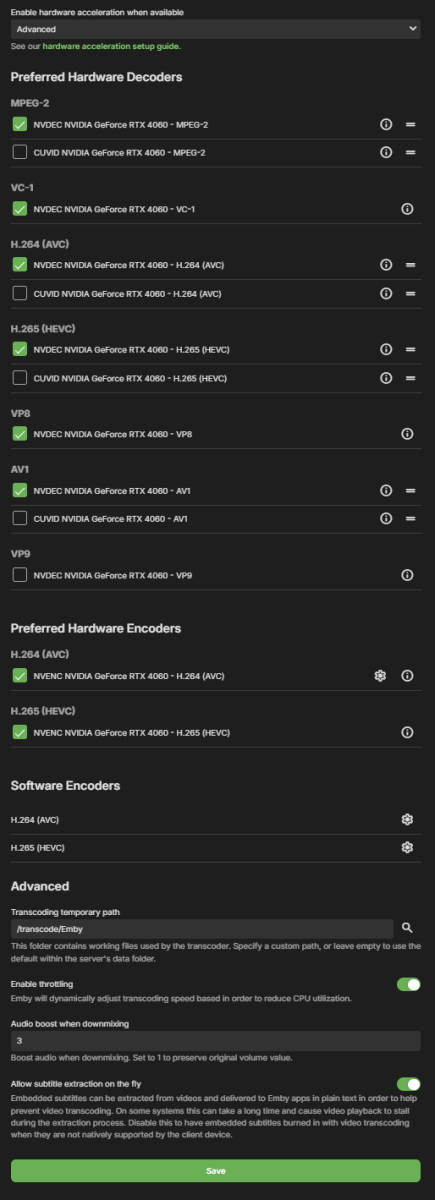
Task: Uncheck NVDEC VP8 decoder
Action: click(x=20, y=434)
